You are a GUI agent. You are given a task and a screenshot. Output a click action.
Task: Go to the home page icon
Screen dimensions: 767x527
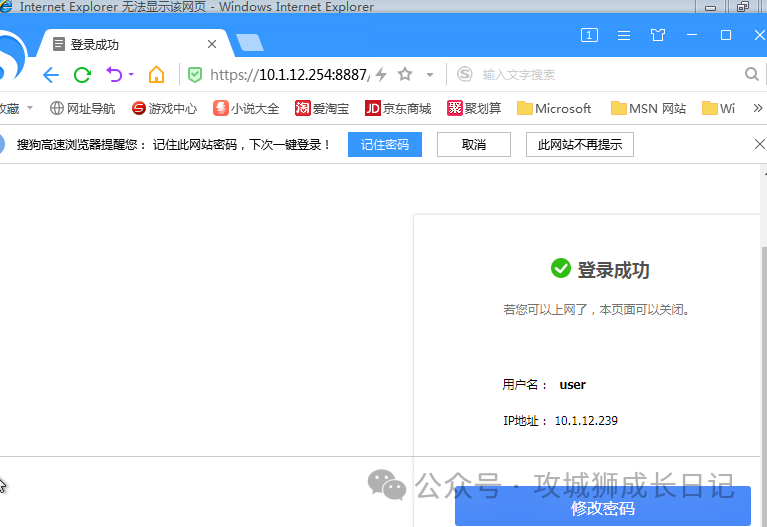(x=156, y=75)
